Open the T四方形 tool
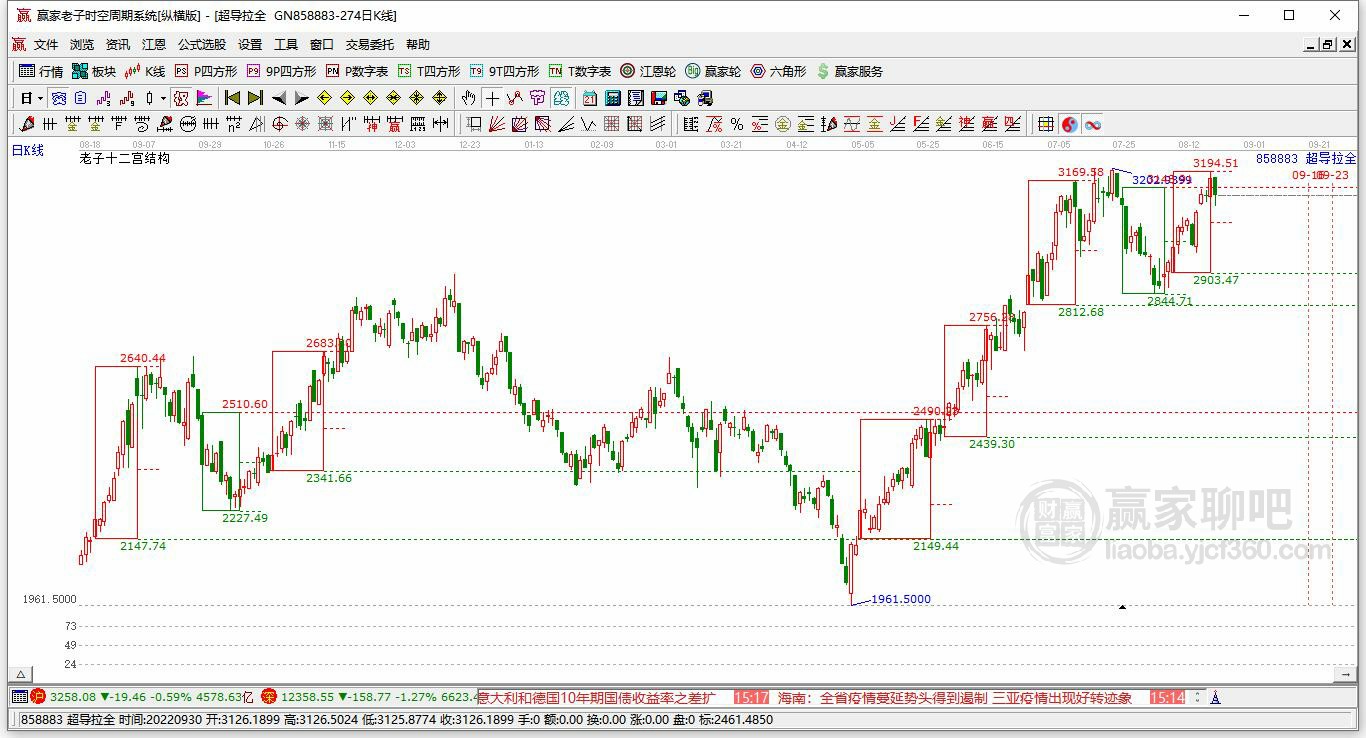 coord(429,71)
